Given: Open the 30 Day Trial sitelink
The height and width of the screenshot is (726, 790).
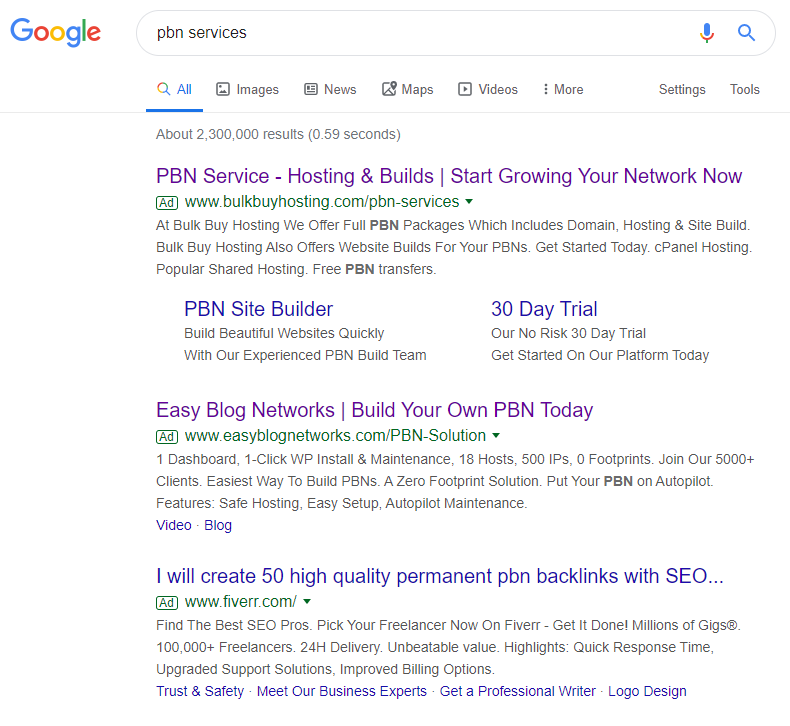Looking at the screenshot, I should coord(544,309).
